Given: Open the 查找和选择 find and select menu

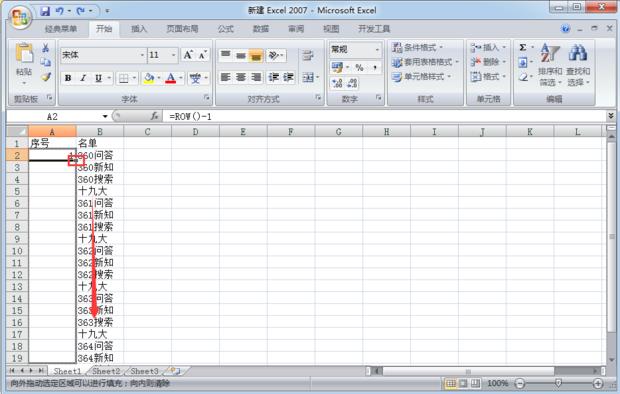Looking at the screenshot, I should [x=578, y=65].
